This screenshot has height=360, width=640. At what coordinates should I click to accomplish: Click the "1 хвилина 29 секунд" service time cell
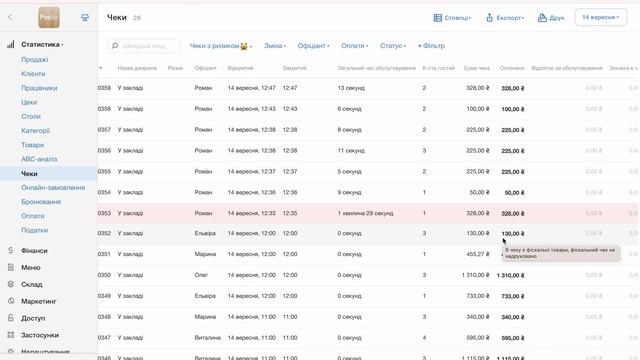365,213
